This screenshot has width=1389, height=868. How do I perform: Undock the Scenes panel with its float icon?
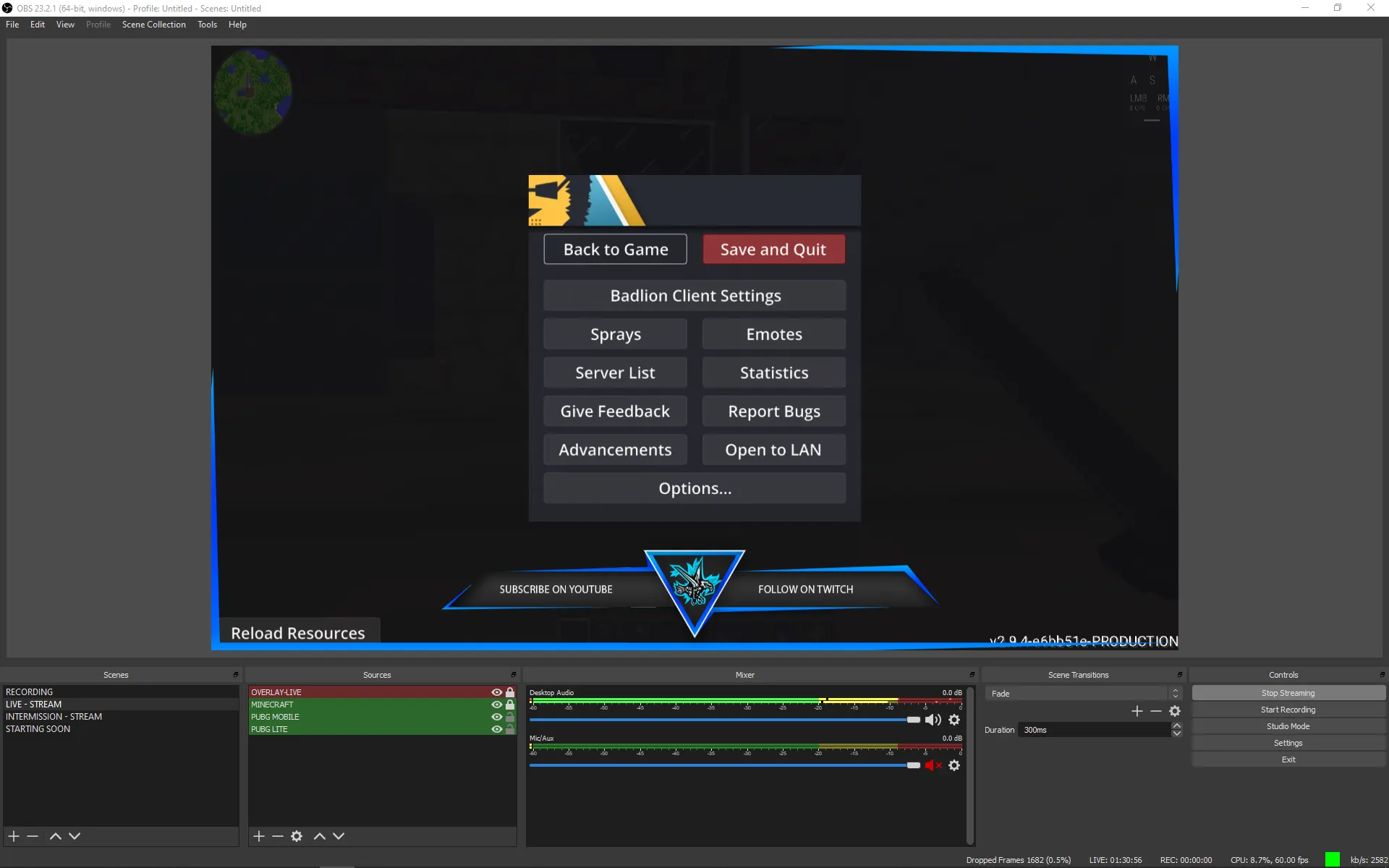236,675
